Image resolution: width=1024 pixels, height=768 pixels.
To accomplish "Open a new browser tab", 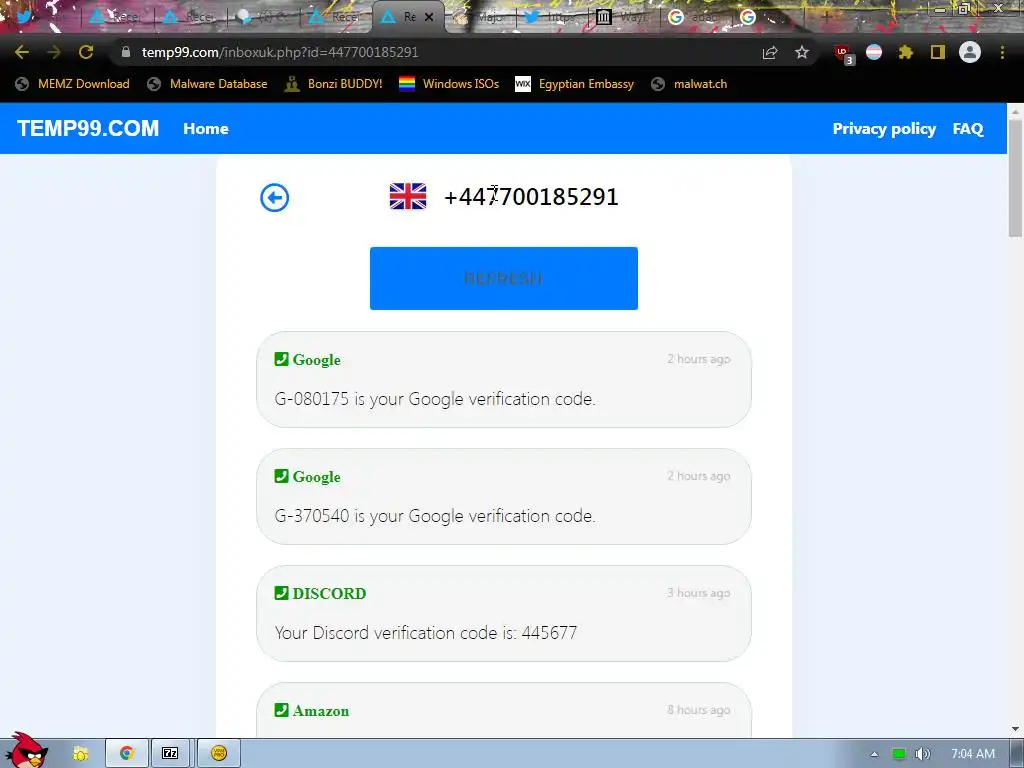I will point(826,17).
